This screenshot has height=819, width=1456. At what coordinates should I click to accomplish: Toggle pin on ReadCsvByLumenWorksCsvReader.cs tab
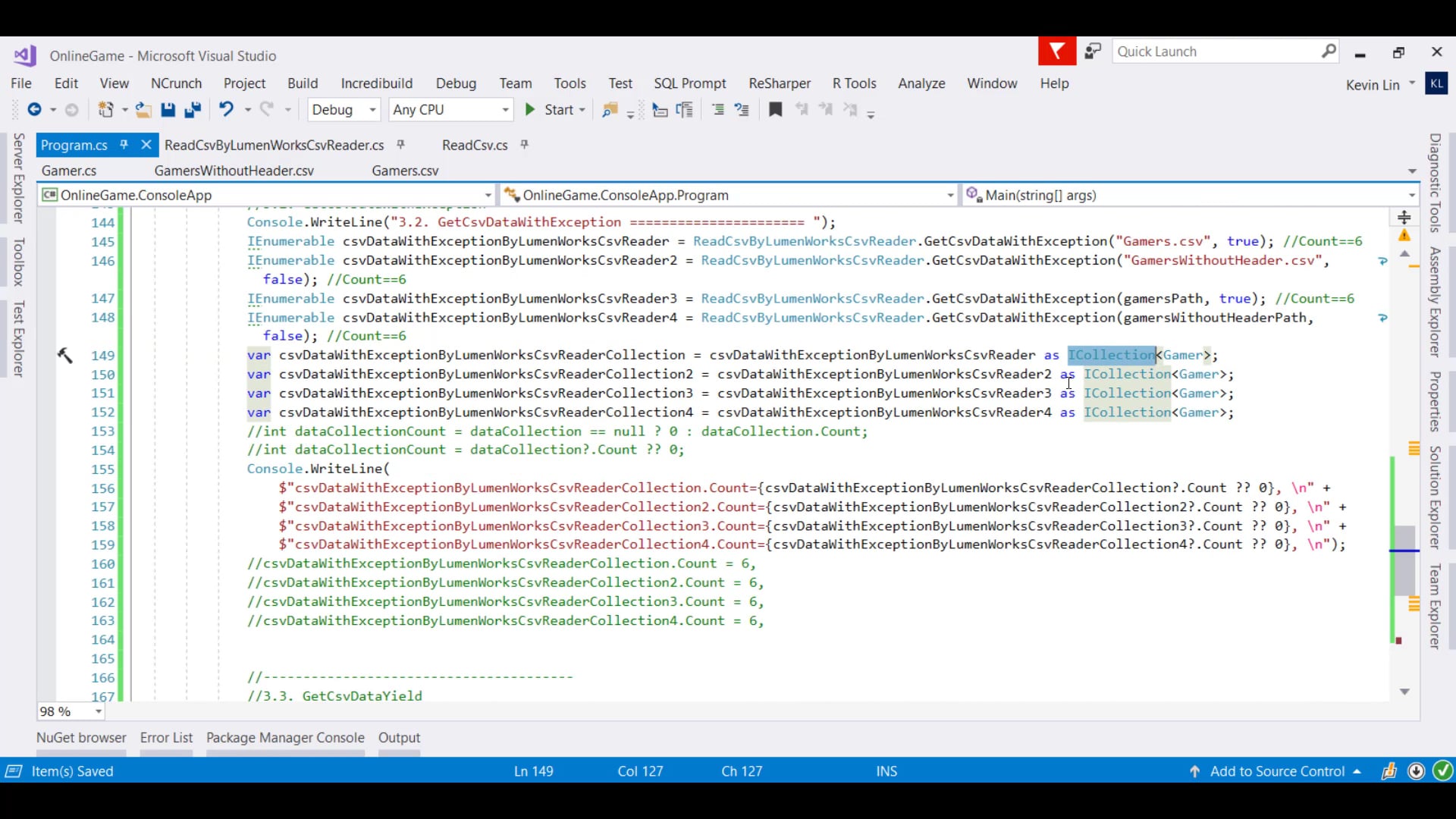click(x=401, y=144)
